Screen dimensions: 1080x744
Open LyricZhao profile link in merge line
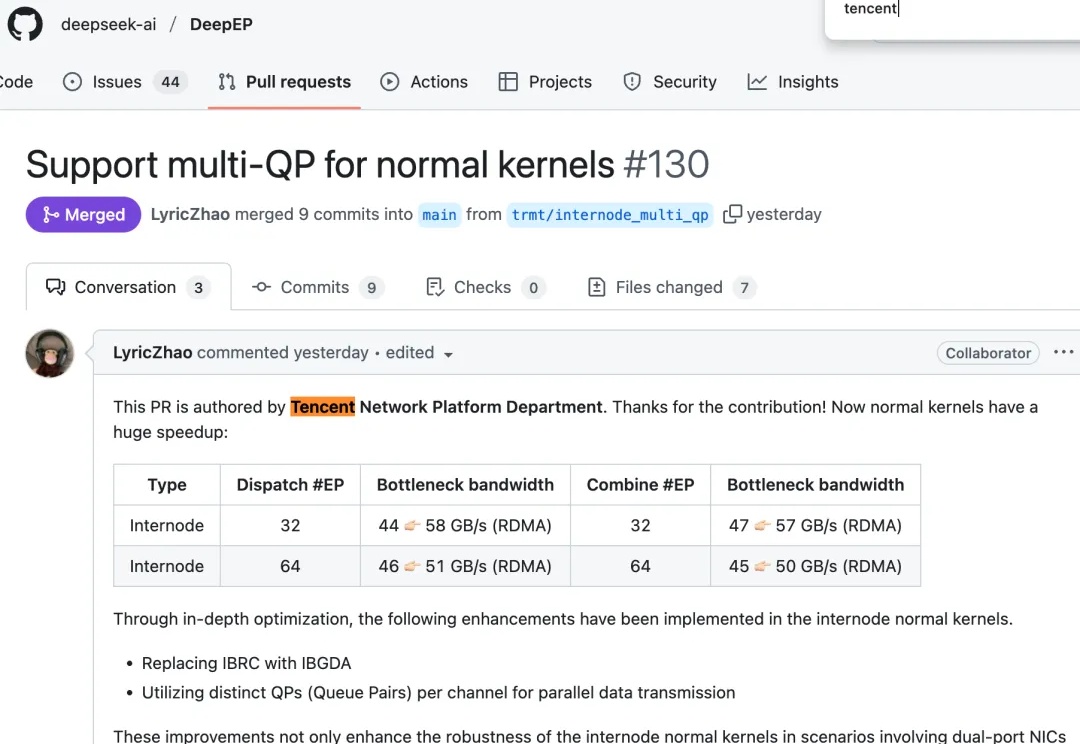190,214
